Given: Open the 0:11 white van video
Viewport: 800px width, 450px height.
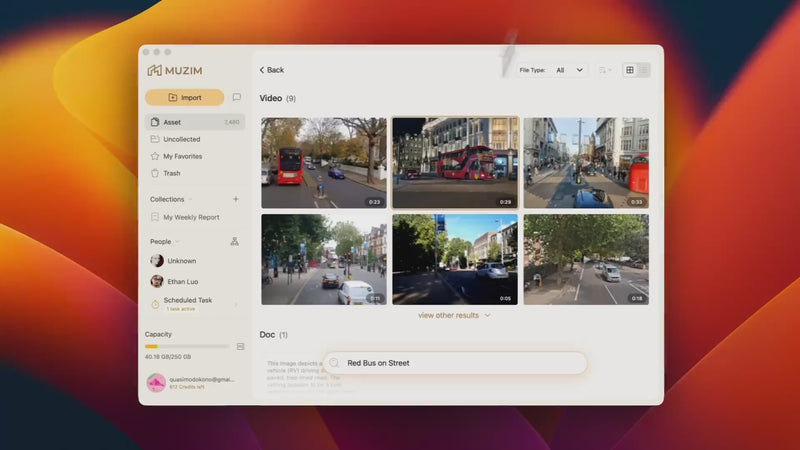Looking at the screenshot, I should pos(324,259).
